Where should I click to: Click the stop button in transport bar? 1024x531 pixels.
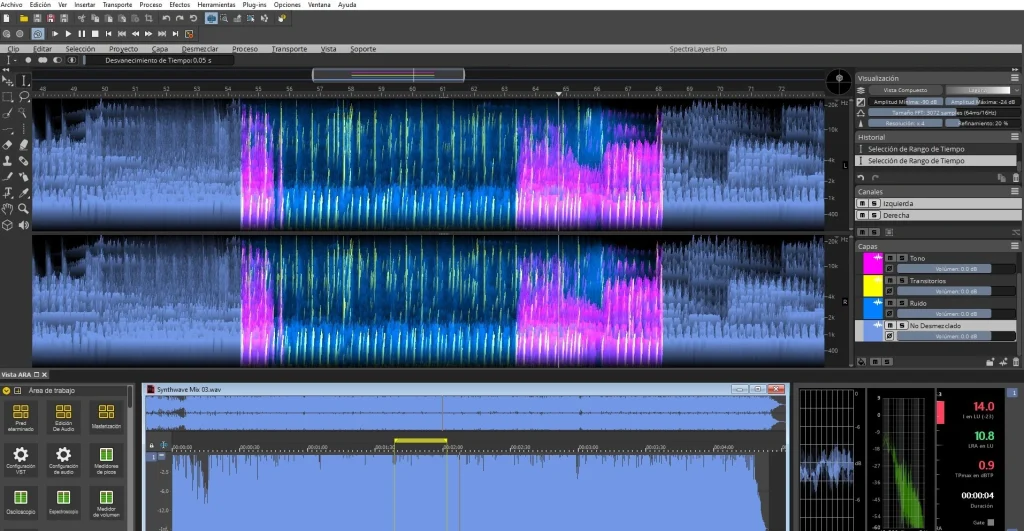click(x=95, y=34)
